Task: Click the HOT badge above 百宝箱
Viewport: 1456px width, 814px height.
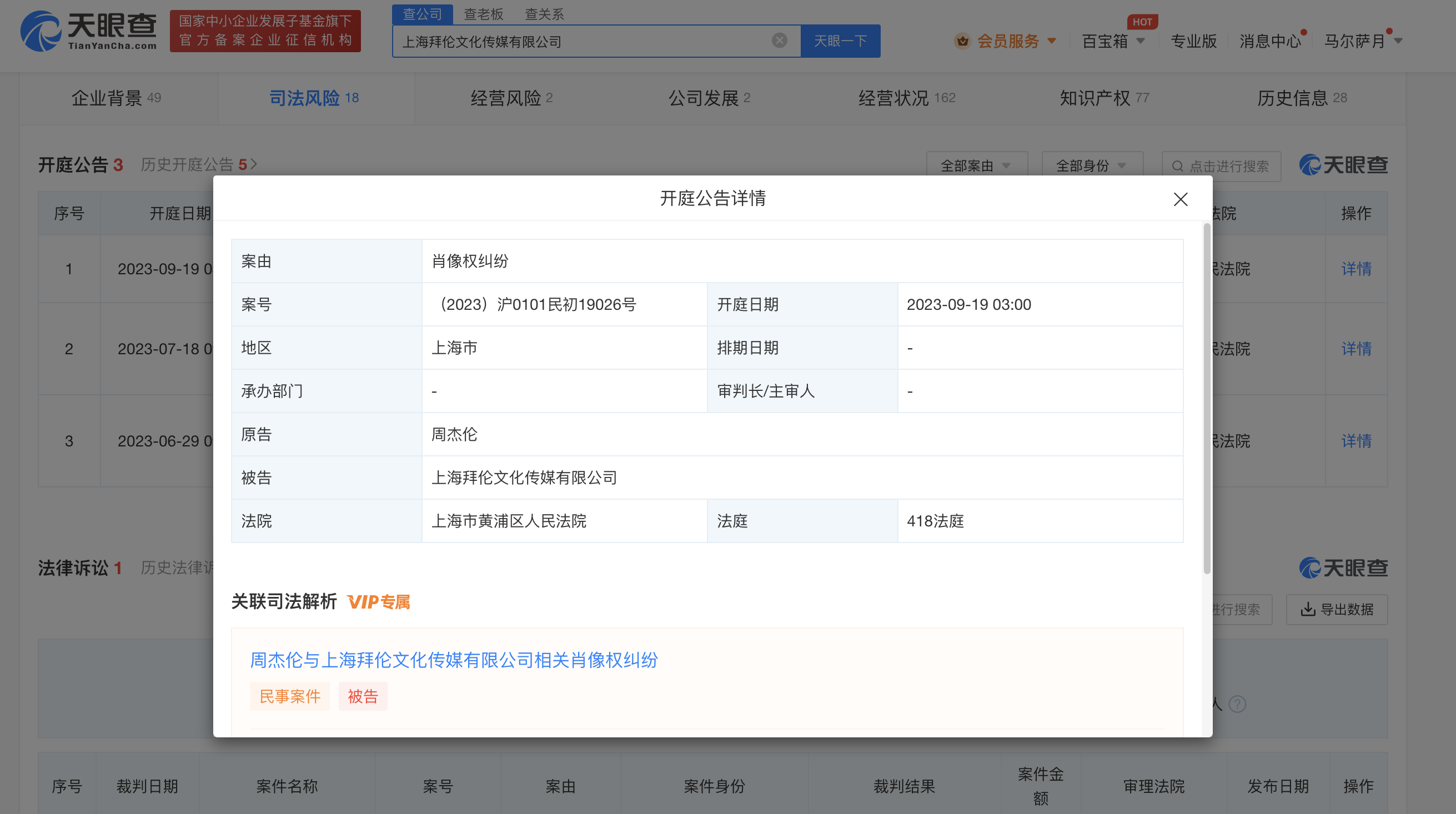Action: pos(1142,22)
